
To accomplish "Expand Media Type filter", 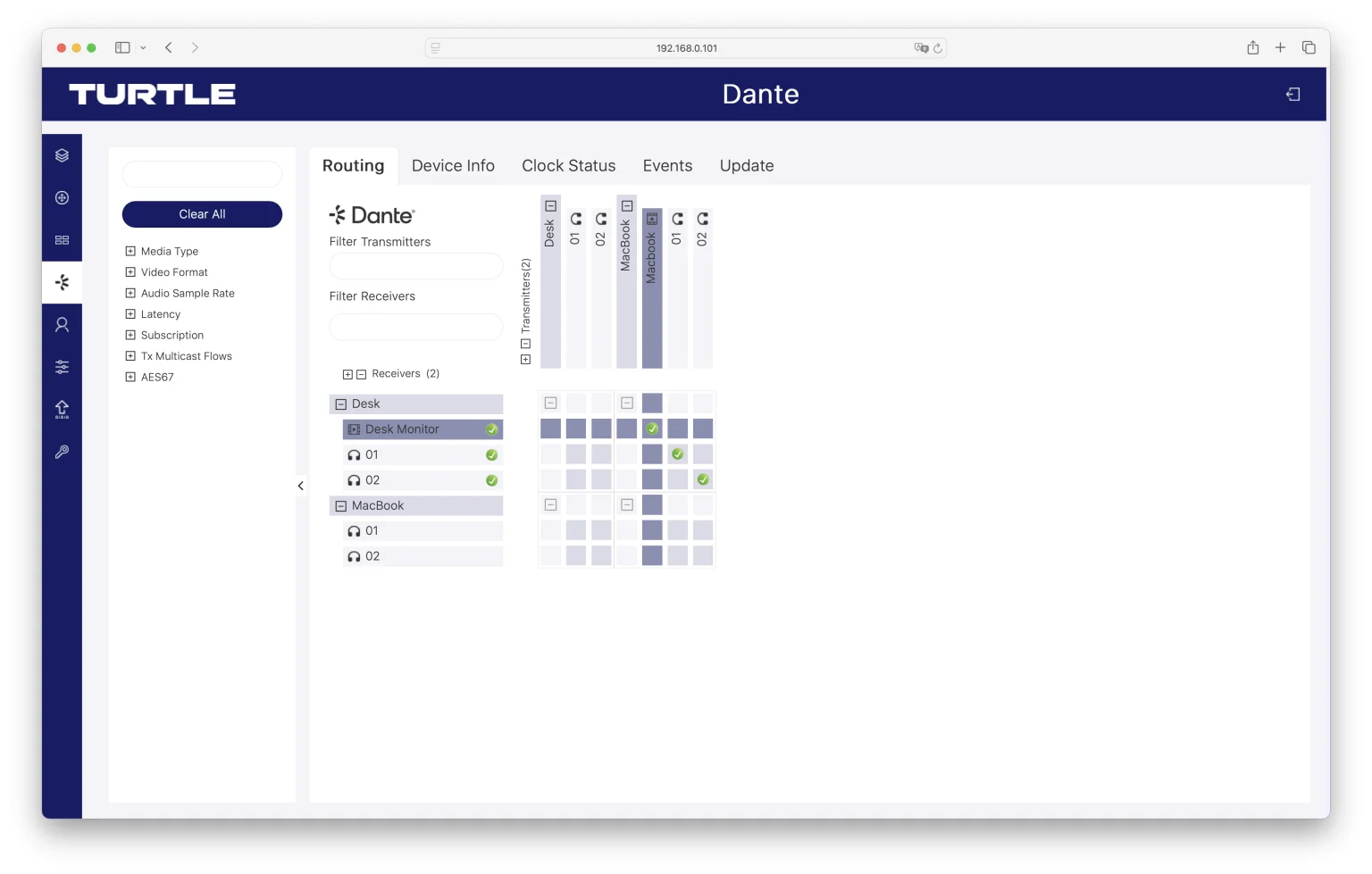I will pos(130,251).
